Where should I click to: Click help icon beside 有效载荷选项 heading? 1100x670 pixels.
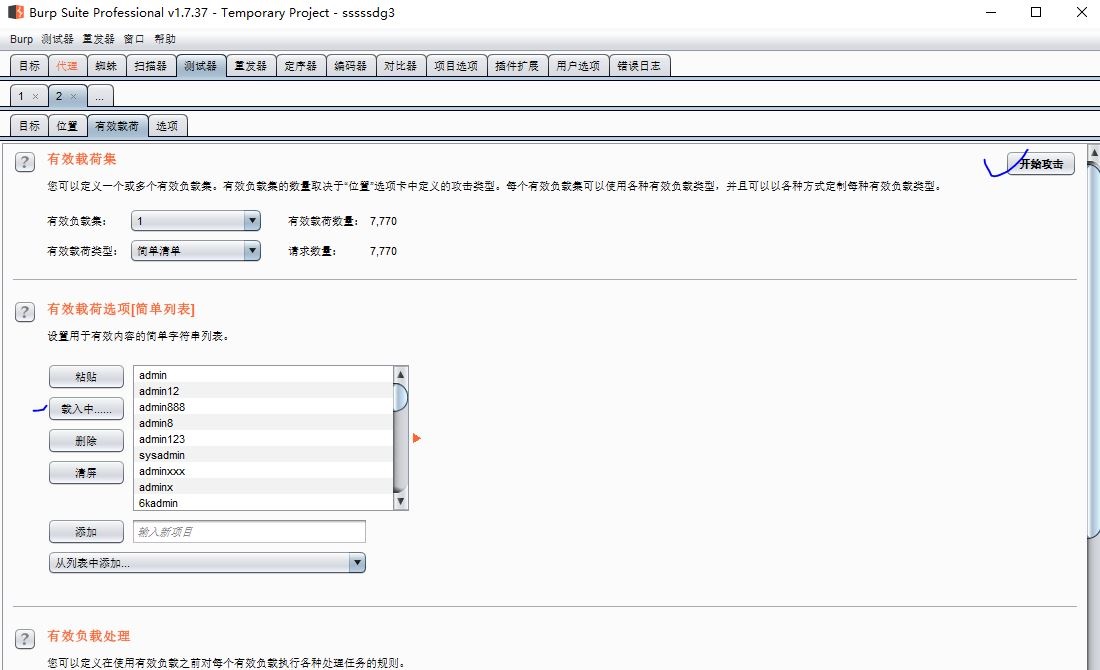click(x=25, y=312)
